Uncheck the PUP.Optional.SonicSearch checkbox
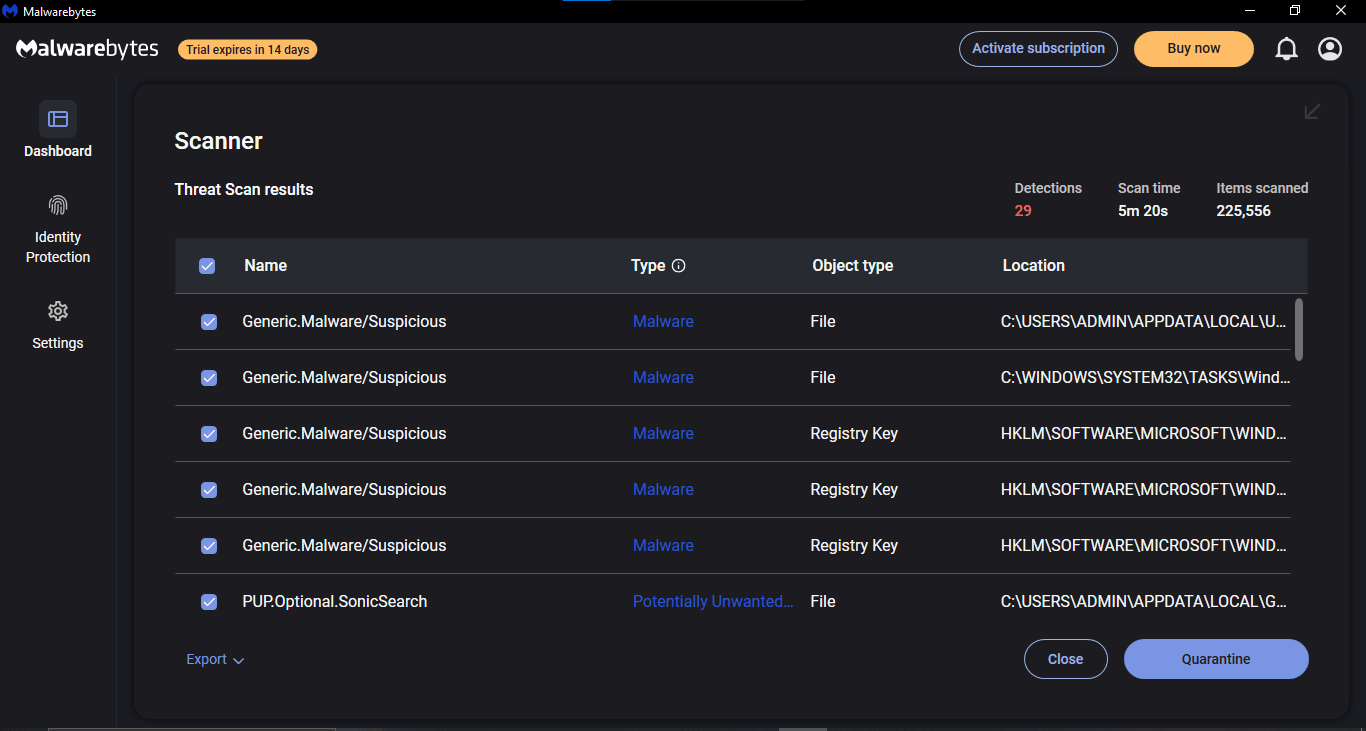 tap(209, 602)
